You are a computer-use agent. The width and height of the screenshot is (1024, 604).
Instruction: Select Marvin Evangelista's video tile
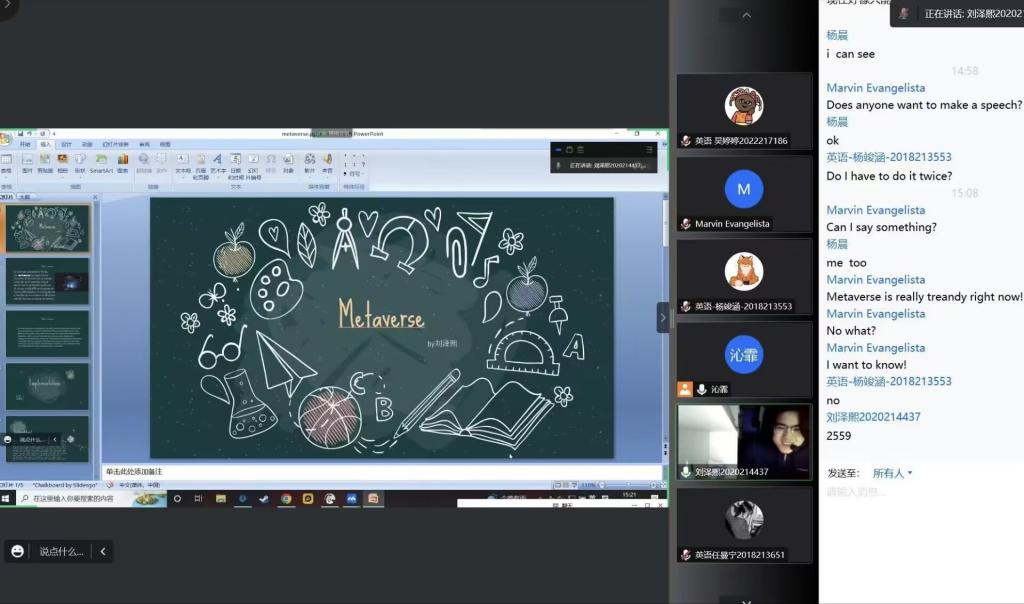click(744, 194)
